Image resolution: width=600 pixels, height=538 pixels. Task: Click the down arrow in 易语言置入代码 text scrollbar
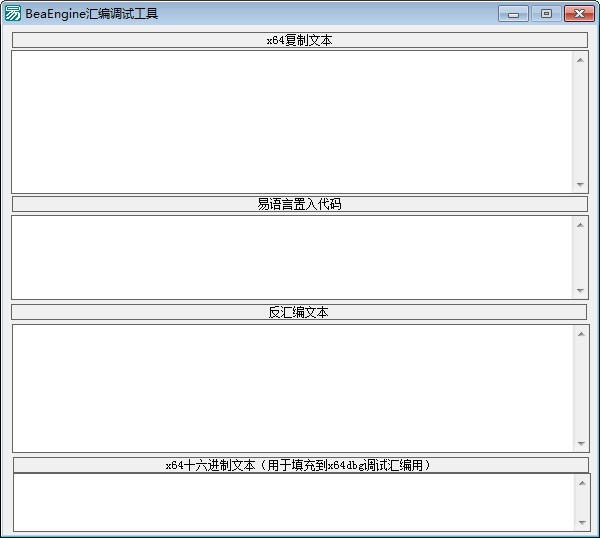(x=580, y=291)
